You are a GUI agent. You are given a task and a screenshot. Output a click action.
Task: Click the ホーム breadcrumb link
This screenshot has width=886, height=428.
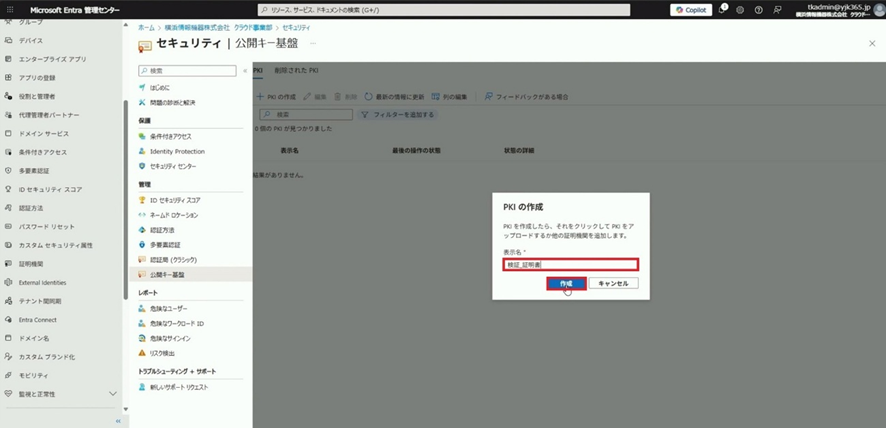[146, 29]
